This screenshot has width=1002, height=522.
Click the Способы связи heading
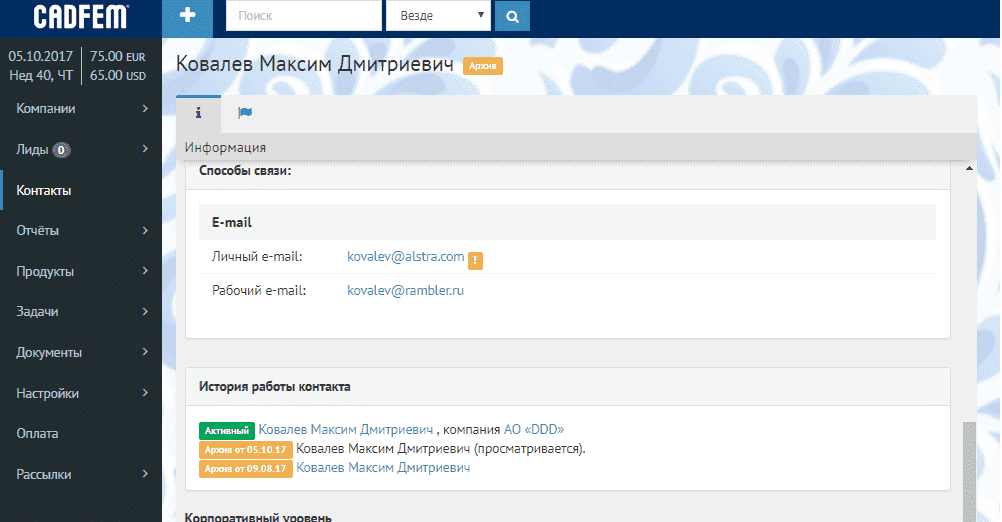pos(245,171)
